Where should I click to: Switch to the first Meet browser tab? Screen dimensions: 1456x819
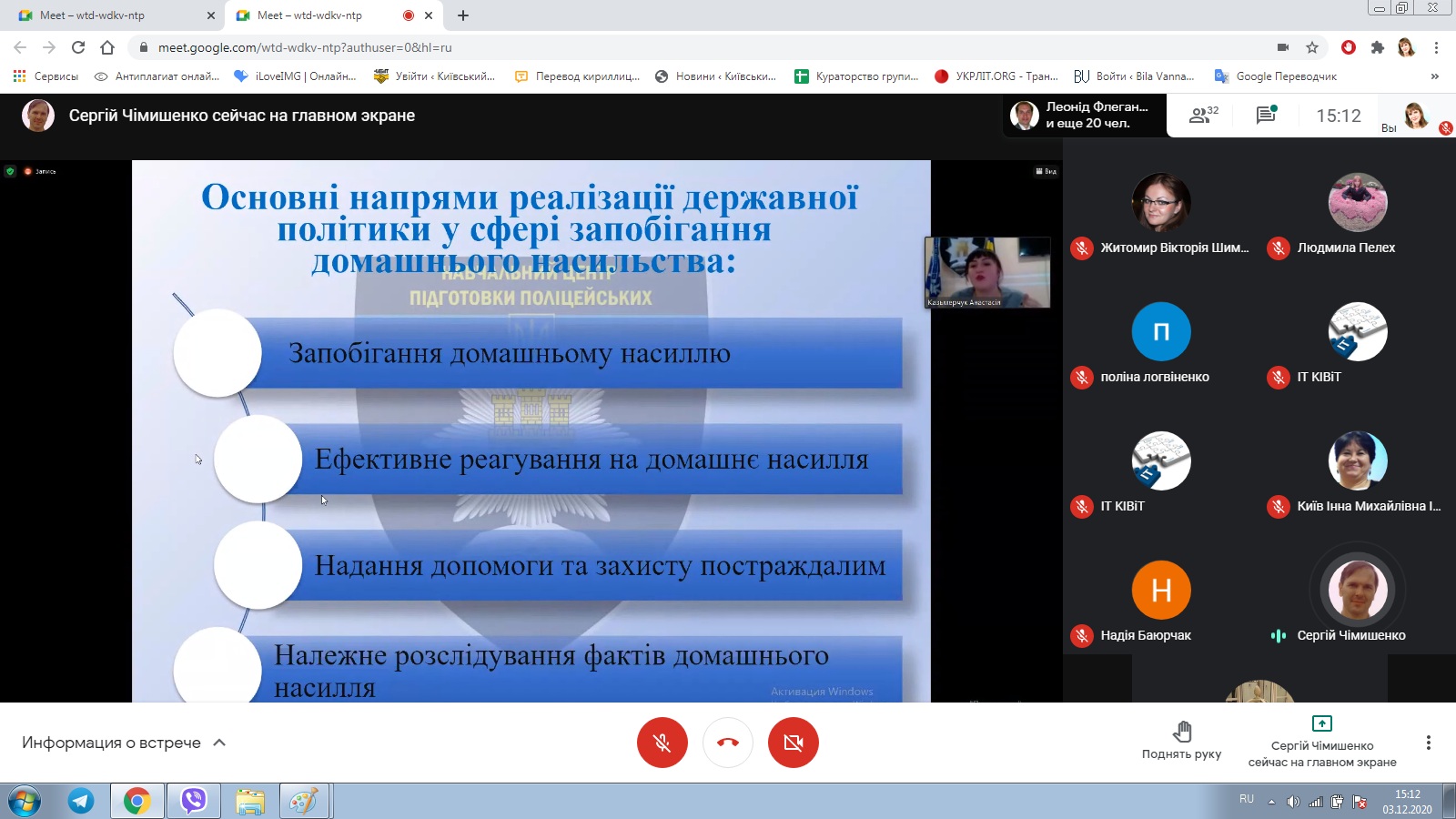tap(109, 15)
